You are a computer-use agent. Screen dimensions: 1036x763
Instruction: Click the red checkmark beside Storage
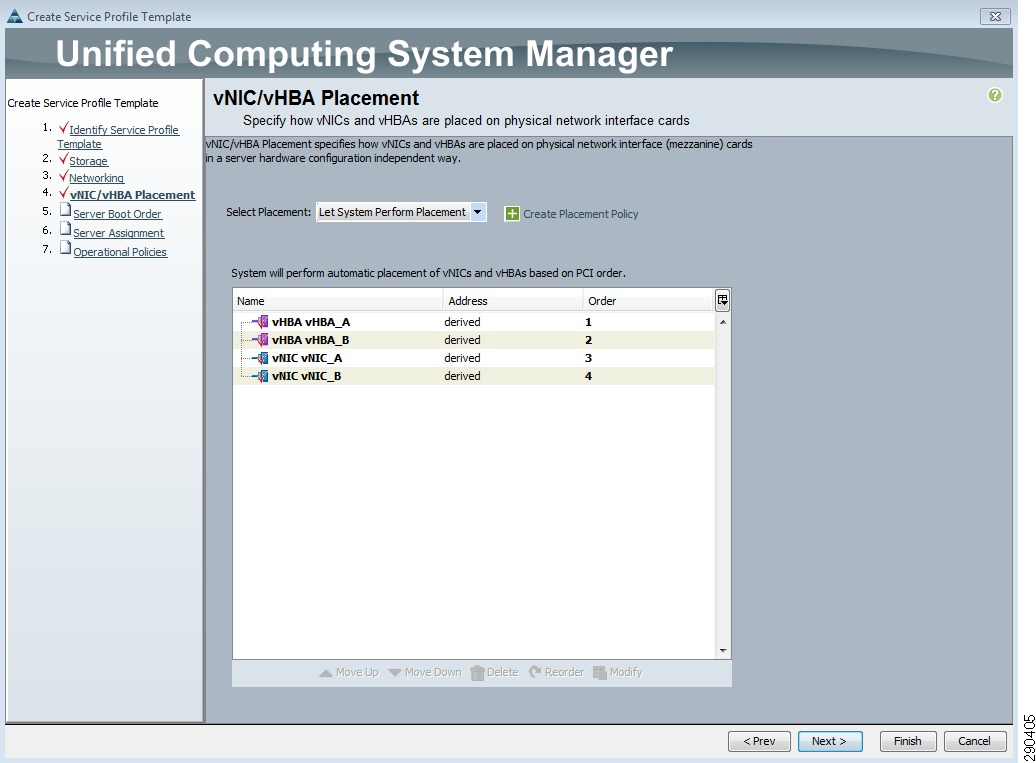(x=63, y=159)
